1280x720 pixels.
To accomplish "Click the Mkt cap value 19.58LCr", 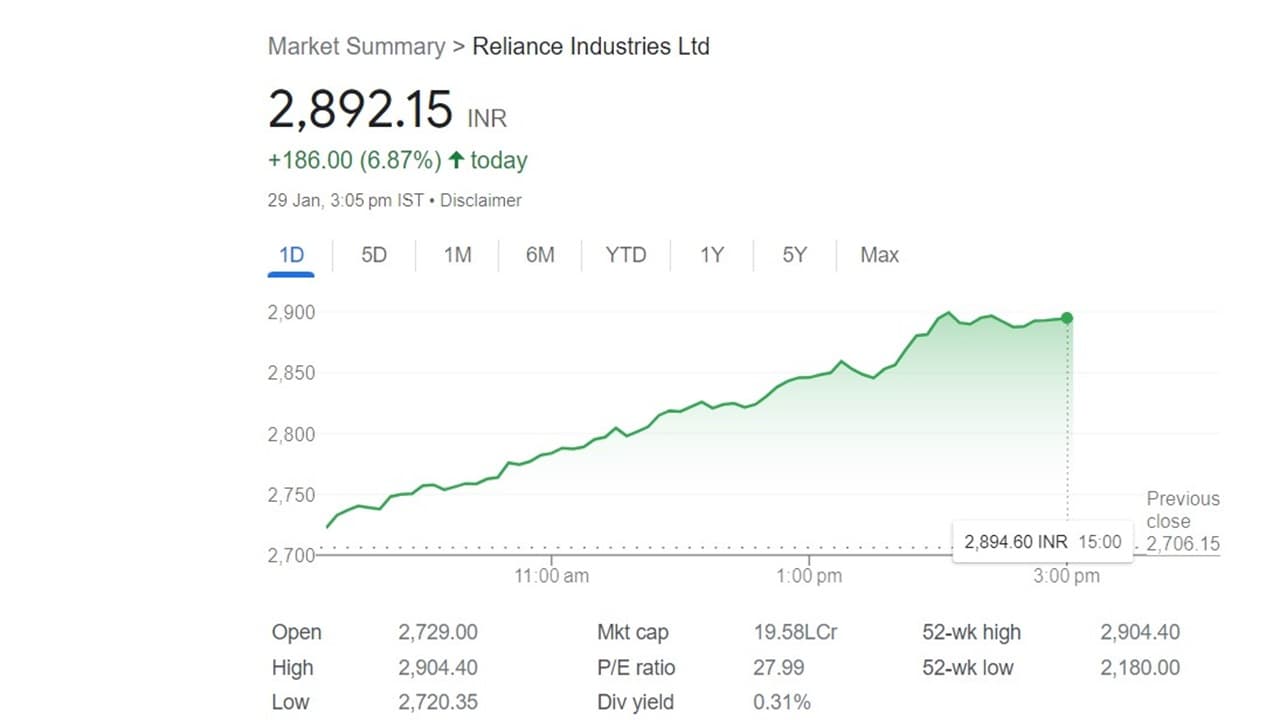I will tap(795, 633).
